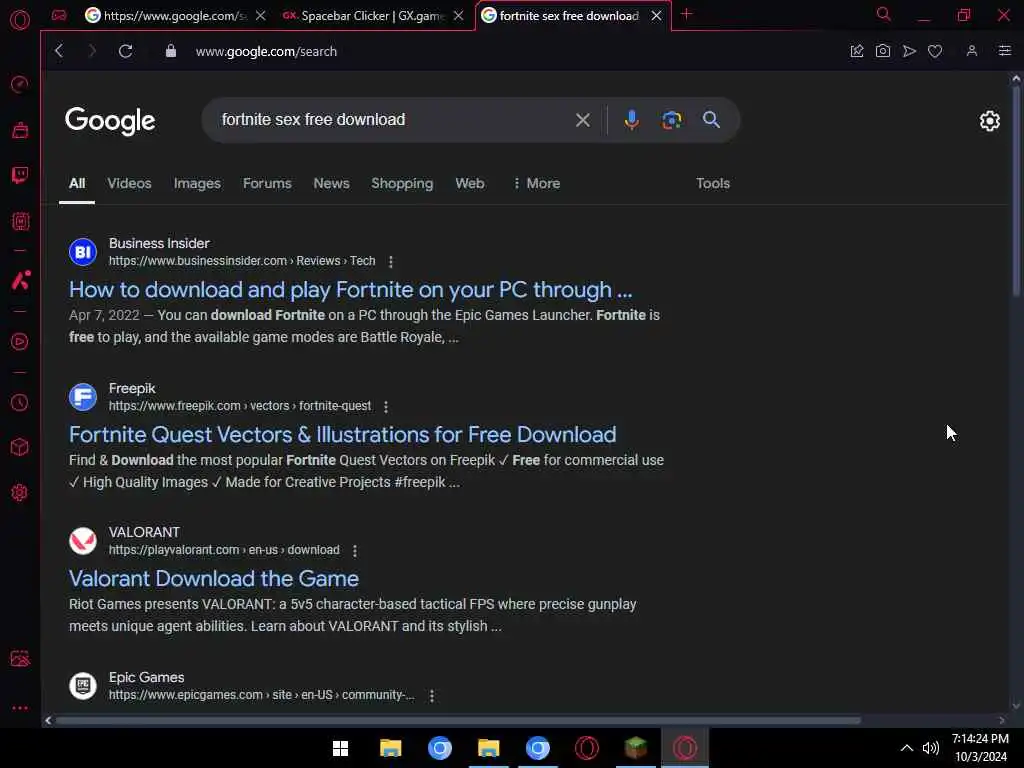Open Business Insider Fortnite PC article
The height and width of the screenshot is (768, 1024).
pyautogui.click(x=351, y=289)
